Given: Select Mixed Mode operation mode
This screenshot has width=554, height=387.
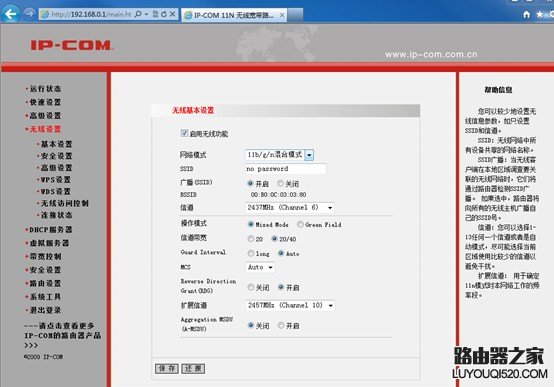Looking at the screenshot, I should coord(251,224).
